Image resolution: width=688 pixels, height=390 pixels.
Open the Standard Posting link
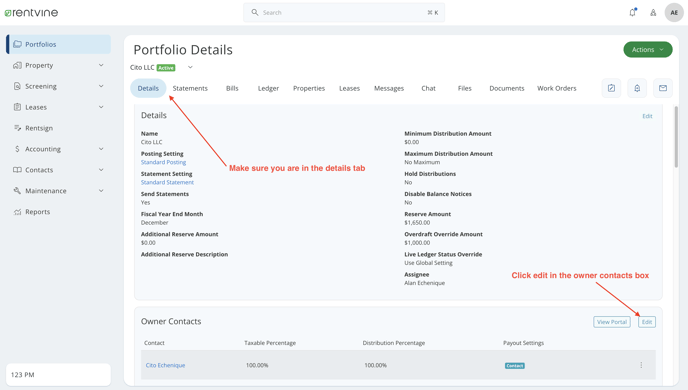tap(163, 162)
